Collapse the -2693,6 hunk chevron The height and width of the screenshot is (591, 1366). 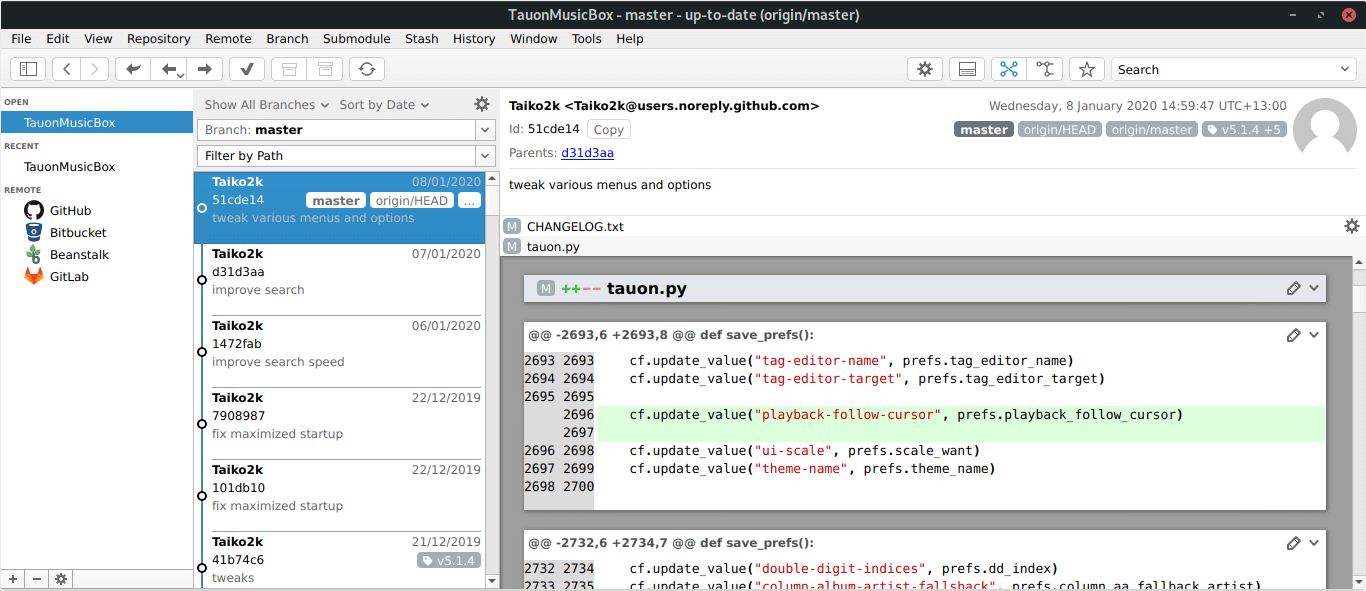(1314, 335)
